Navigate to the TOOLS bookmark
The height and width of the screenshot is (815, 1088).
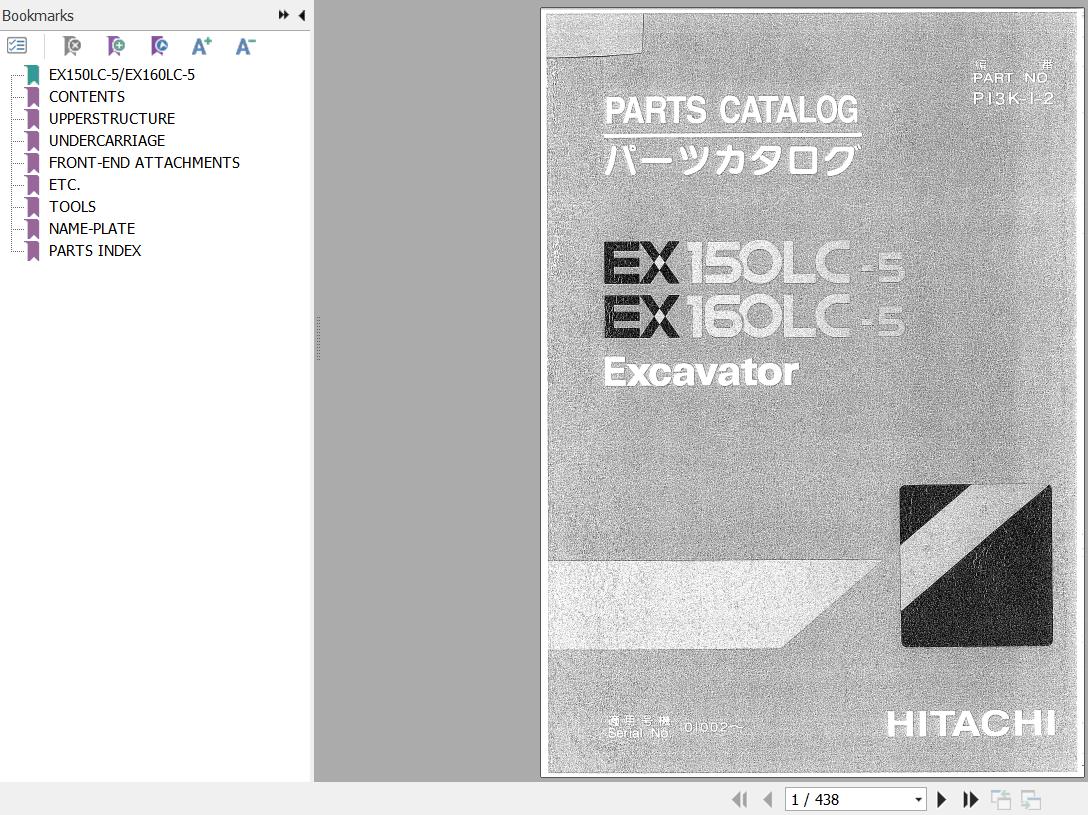point(72,207)
